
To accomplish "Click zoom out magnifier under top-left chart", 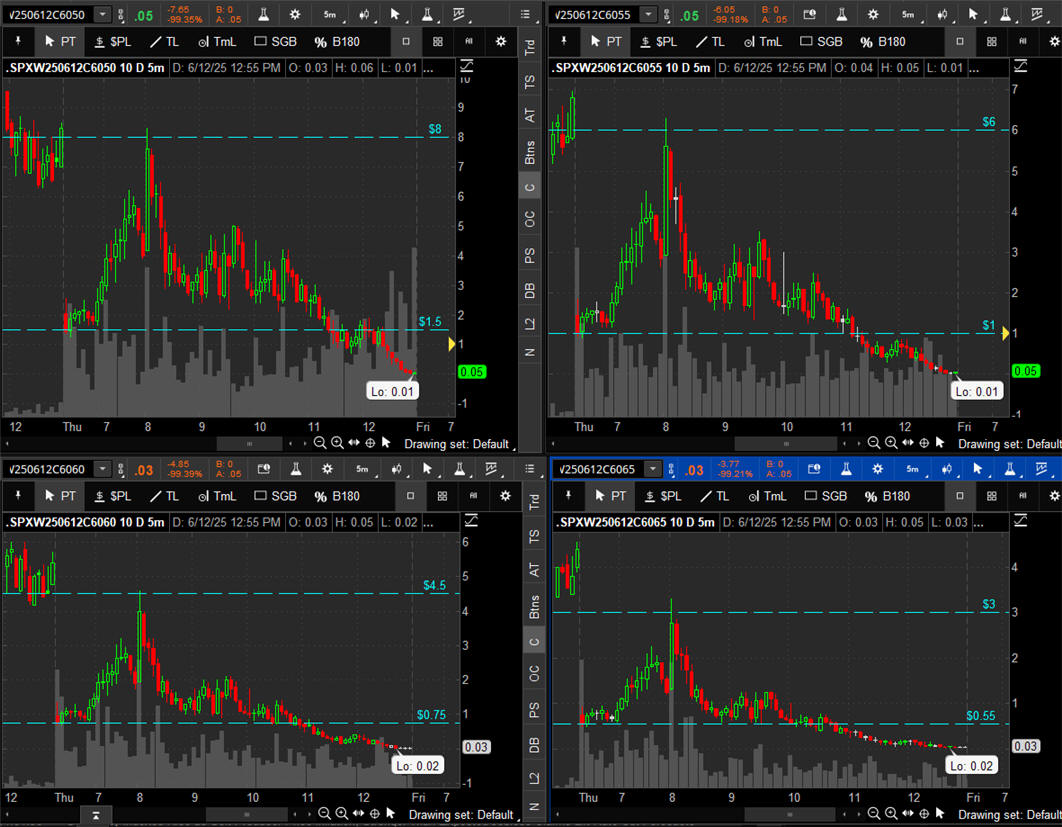I will pyautogui.click(x=320, y=443).
